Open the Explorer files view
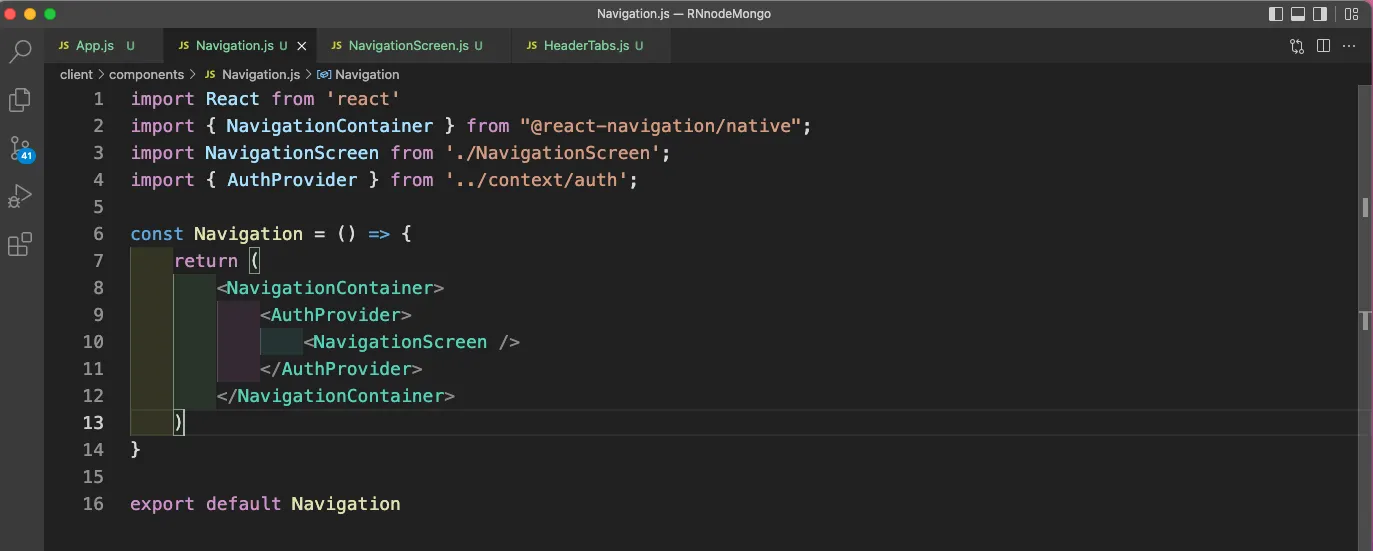The image size is (1373, 551). tap(20, 100)
